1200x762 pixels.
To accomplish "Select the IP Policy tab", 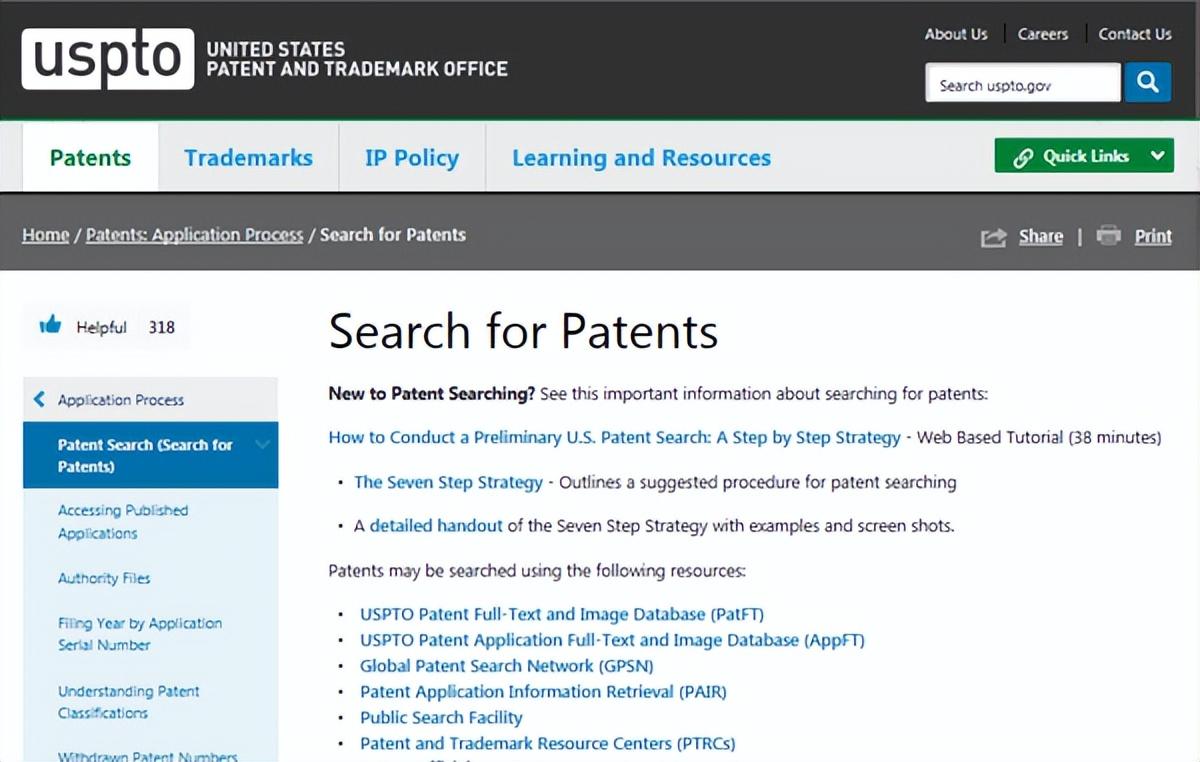I will pos(411,158).
